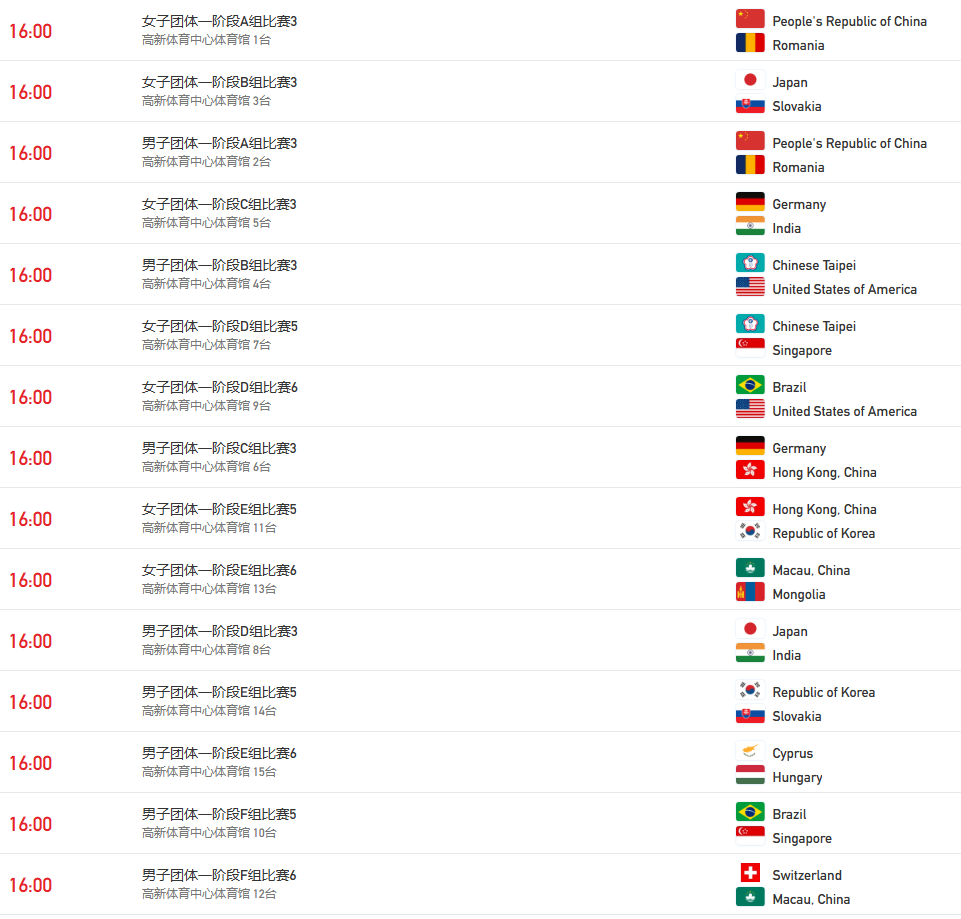This screenshot has height=919, width=961.
Task: Click Brazil flag in 女子团体一阶段D组比赛6 row
Action: tap(750, 386)
